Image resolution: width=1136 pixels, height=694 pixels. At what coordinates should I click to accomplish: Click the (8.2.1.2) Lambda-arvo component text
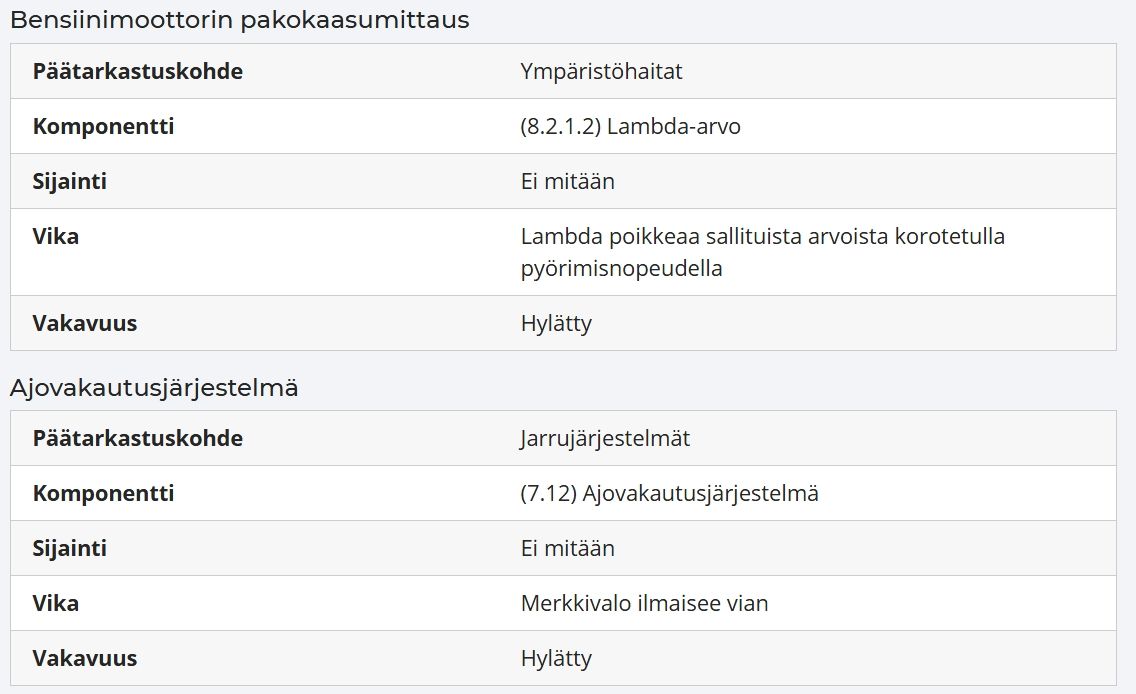(630, 126)
